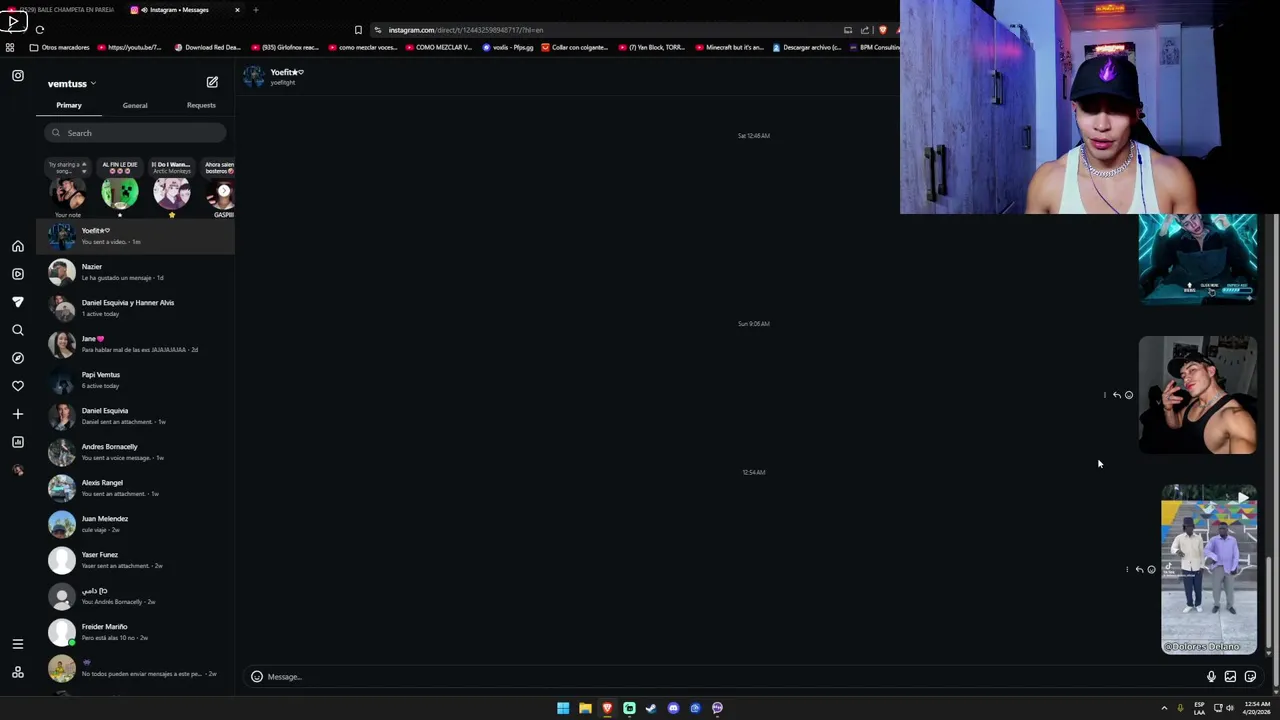
Task: View the Minecraft creeper AL FIN LE DIJE note
Action: coord(120,192)
